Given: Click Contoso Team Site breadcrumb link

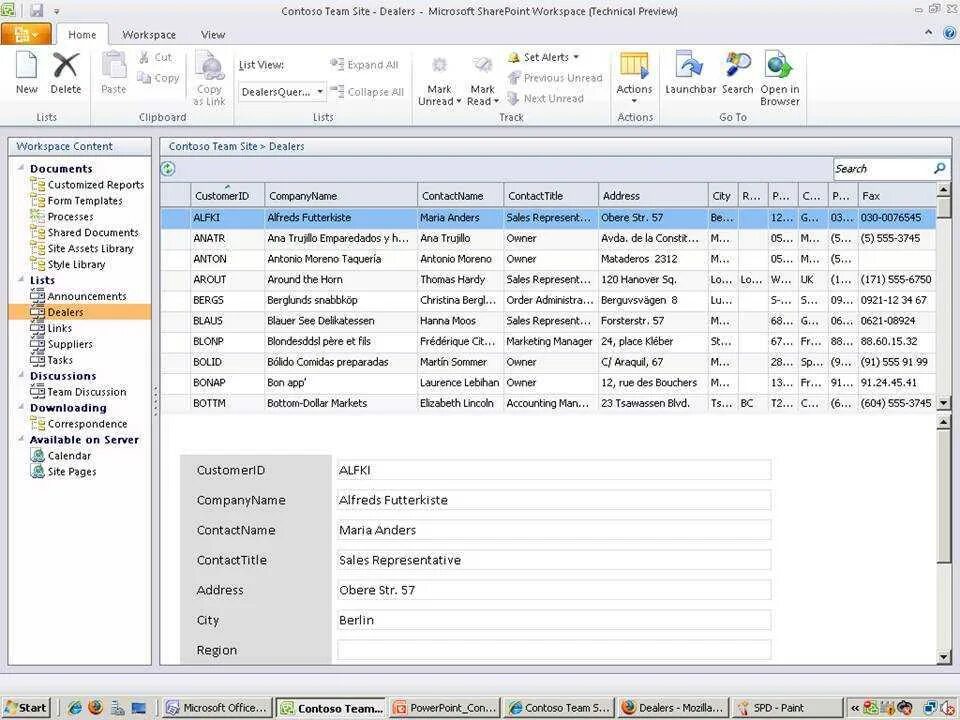Looking at the screenshot, I should pyautogui.click(x=213, y=146).
